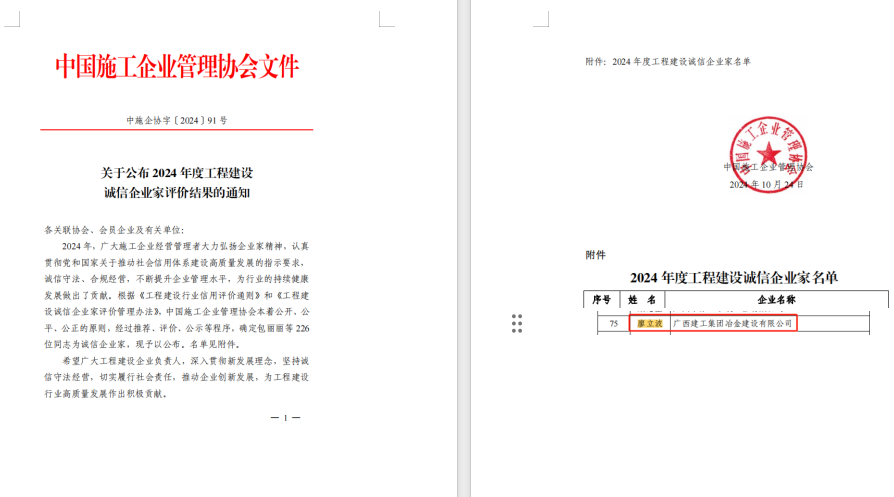Click the red header 中国施工企业管理协会文件
The width and height of the screenshot is (894, 497).
coord(177,67)
